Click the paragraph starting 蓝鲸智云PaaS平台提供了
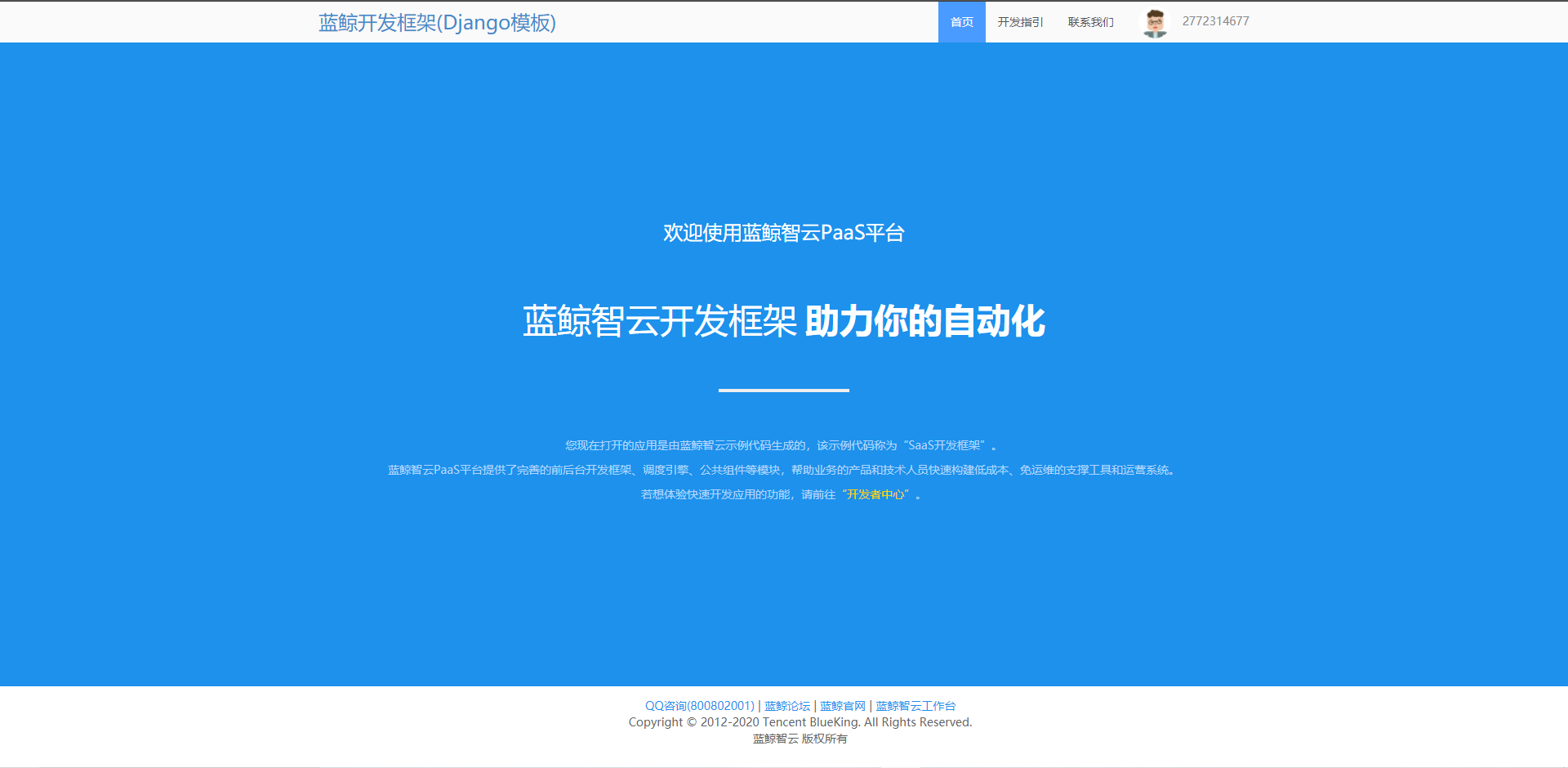Screen dimensions: 1568x768 click(x=782, y=470)
